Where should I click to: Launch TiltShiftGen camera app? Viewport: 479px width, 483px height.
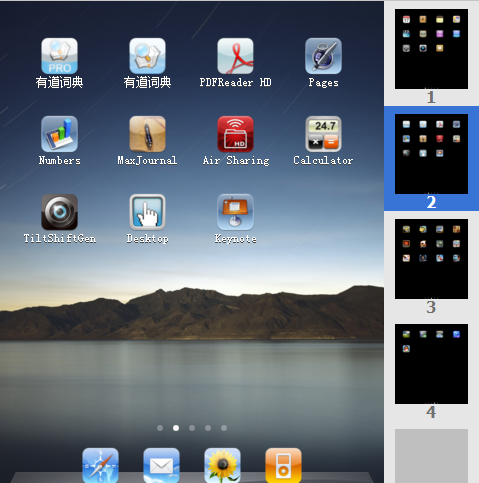point(59,212)
